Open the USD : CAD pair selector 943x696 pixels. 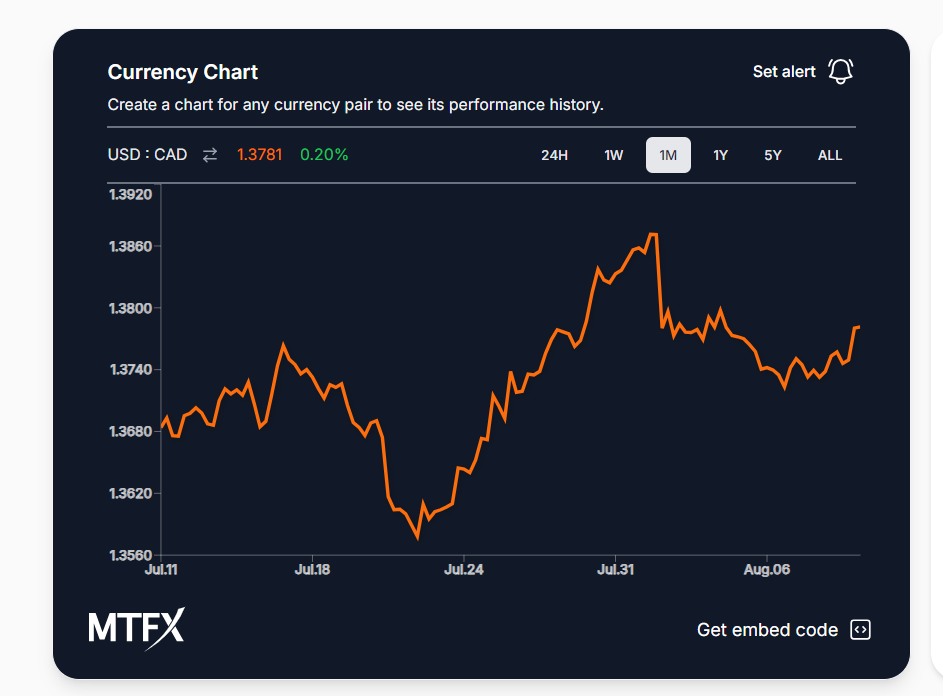click(147, 155)
